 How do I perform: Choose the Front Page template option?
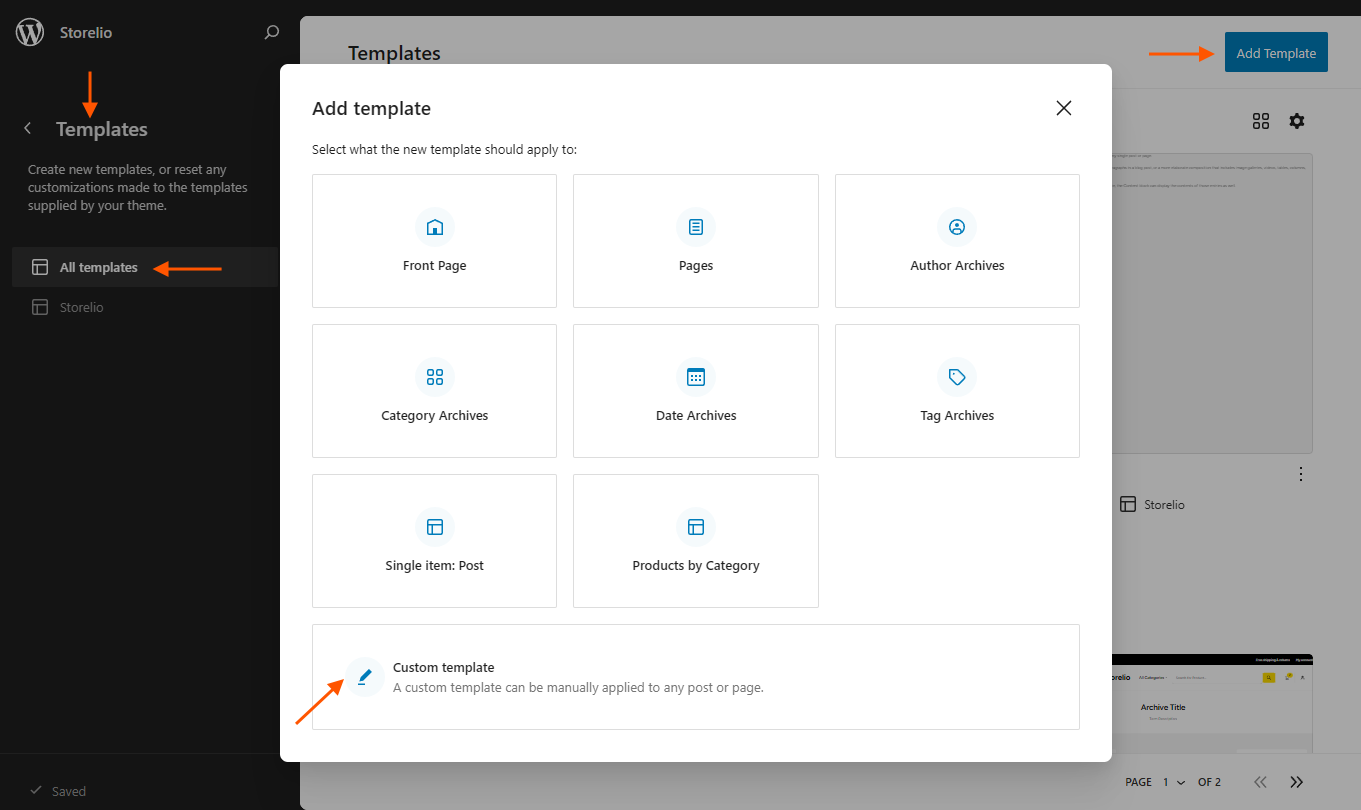coord(434,241)
